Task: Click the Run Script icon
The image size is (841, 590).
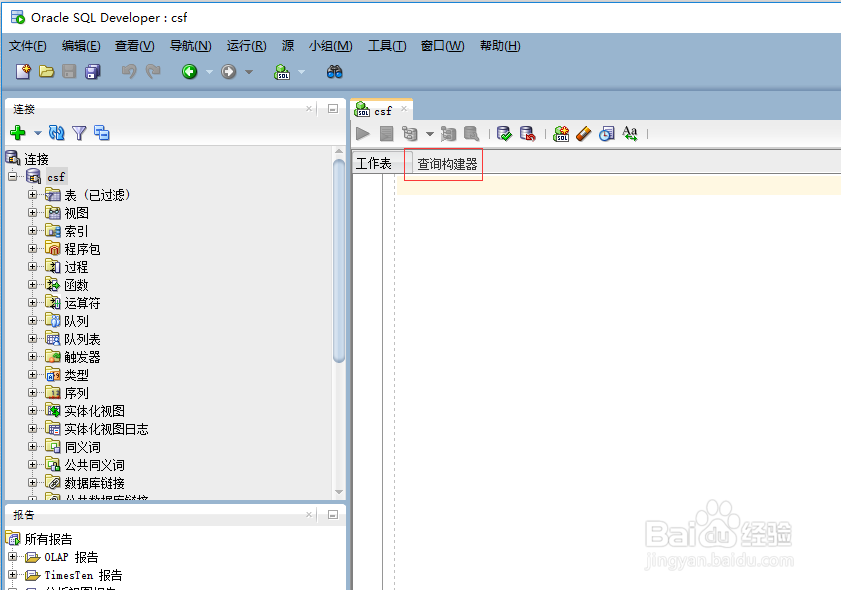Action: tap(386, 134)
